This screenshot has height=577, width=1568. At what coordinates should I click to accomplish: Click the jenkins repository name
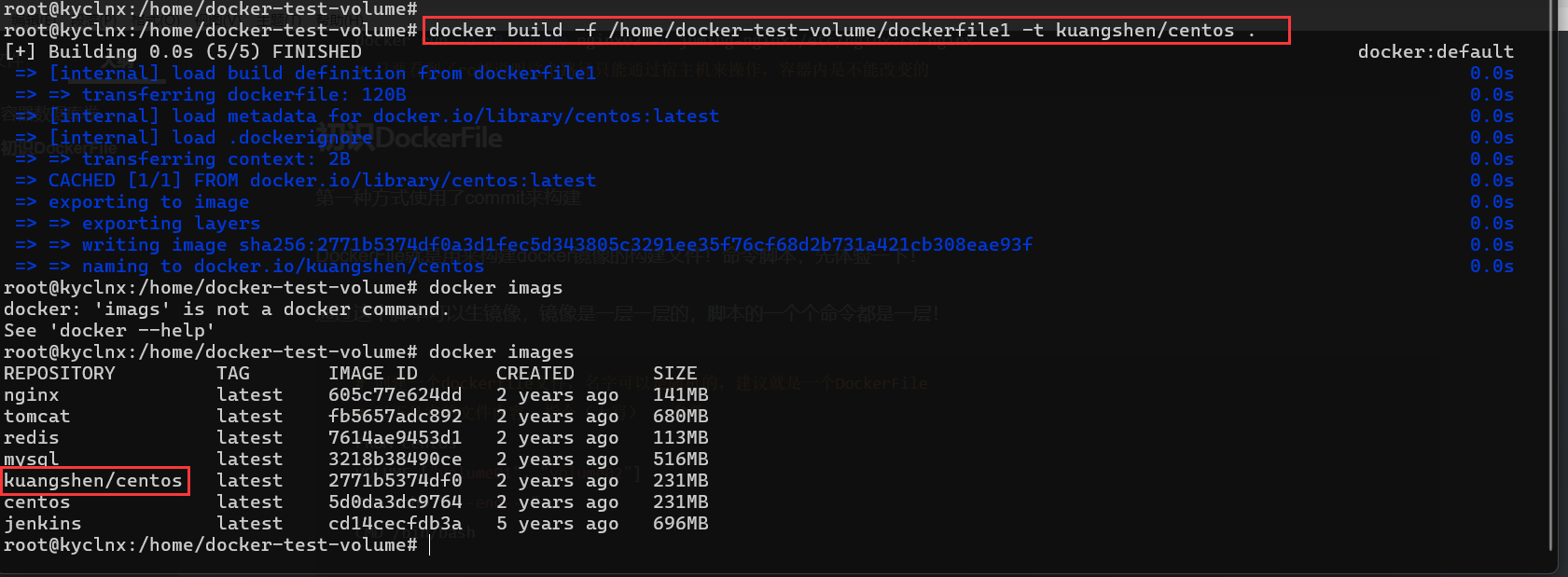(42, 524)
